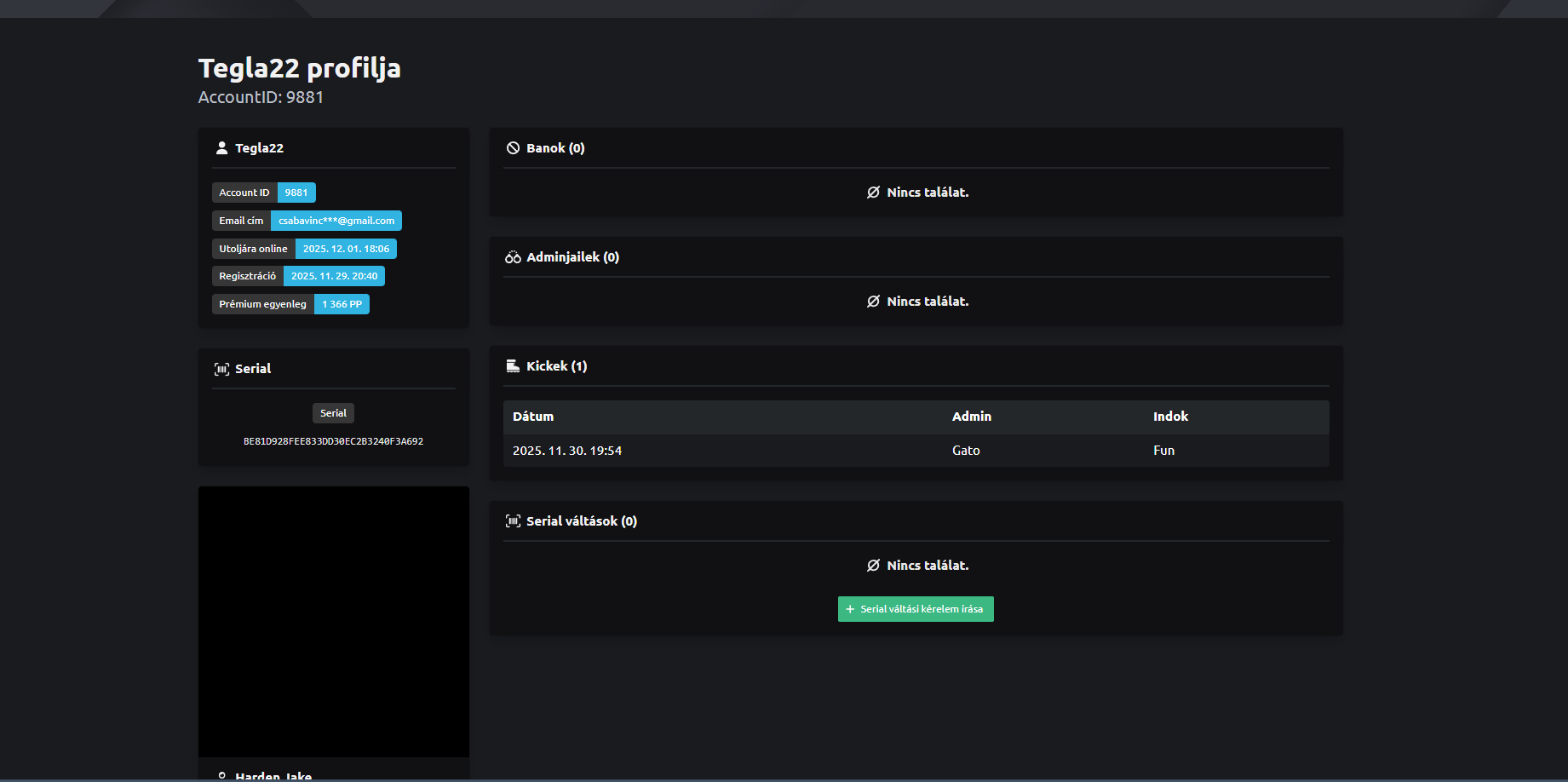The width and height of the screenshot is (1568, 782).
Task: Select the kick row dated 2025. 11. 30.
Action: point(916,451)
